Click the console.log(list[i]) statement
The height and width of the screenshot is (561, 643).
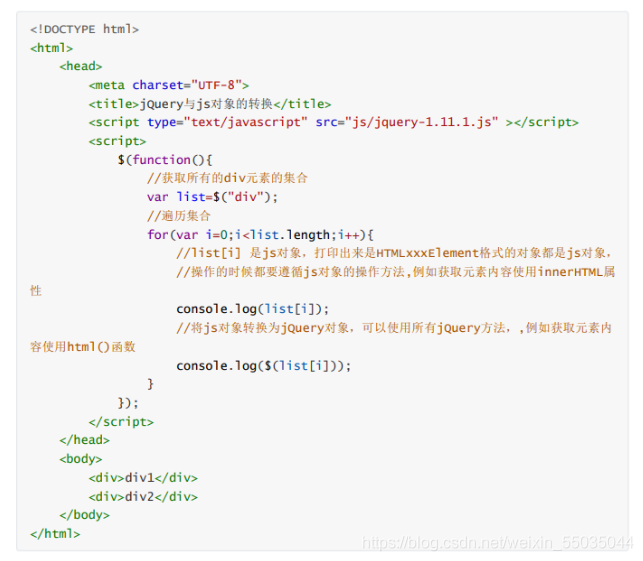point(253,309)
